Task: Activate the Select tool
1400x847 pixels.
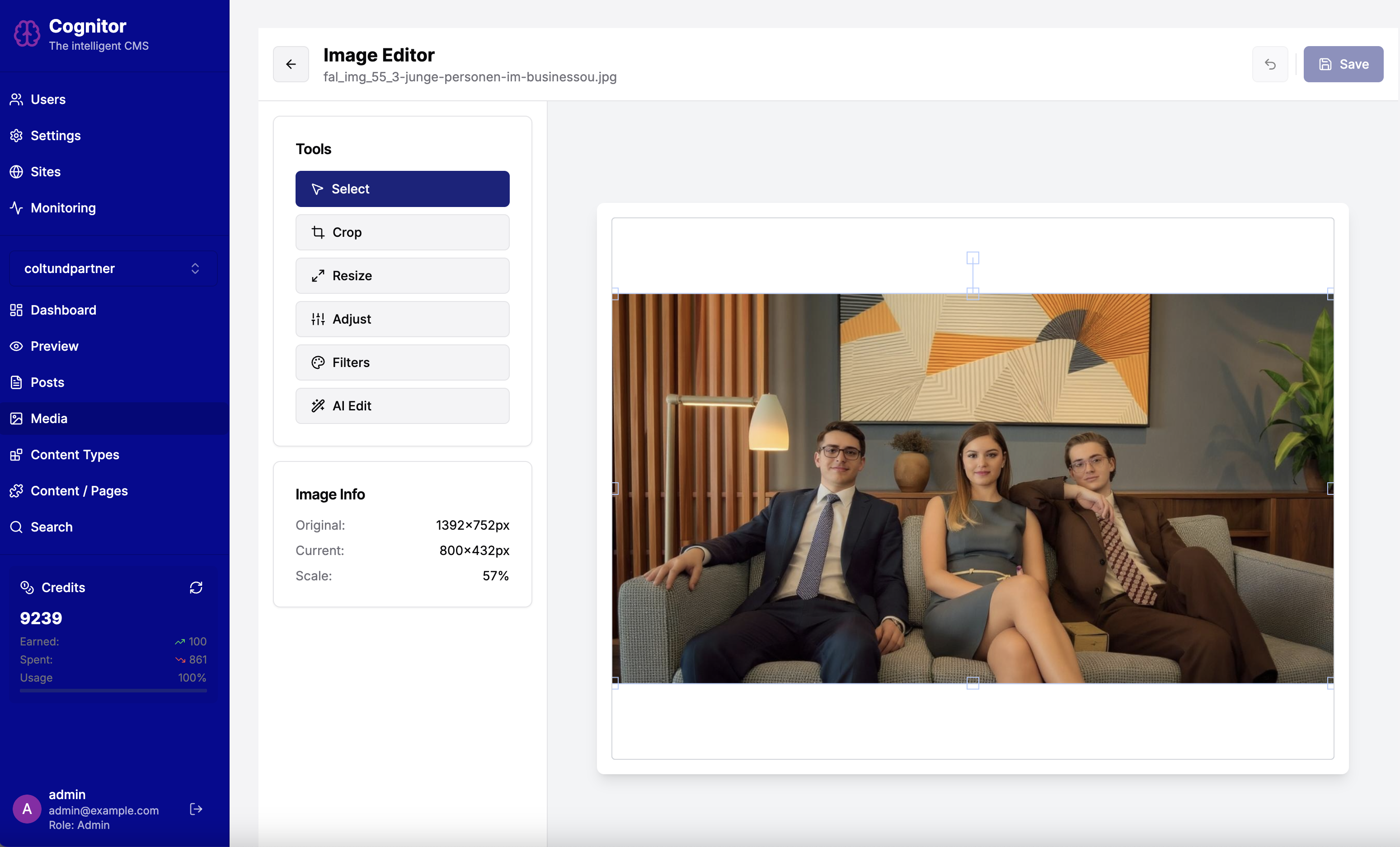Action: point(402,189)
